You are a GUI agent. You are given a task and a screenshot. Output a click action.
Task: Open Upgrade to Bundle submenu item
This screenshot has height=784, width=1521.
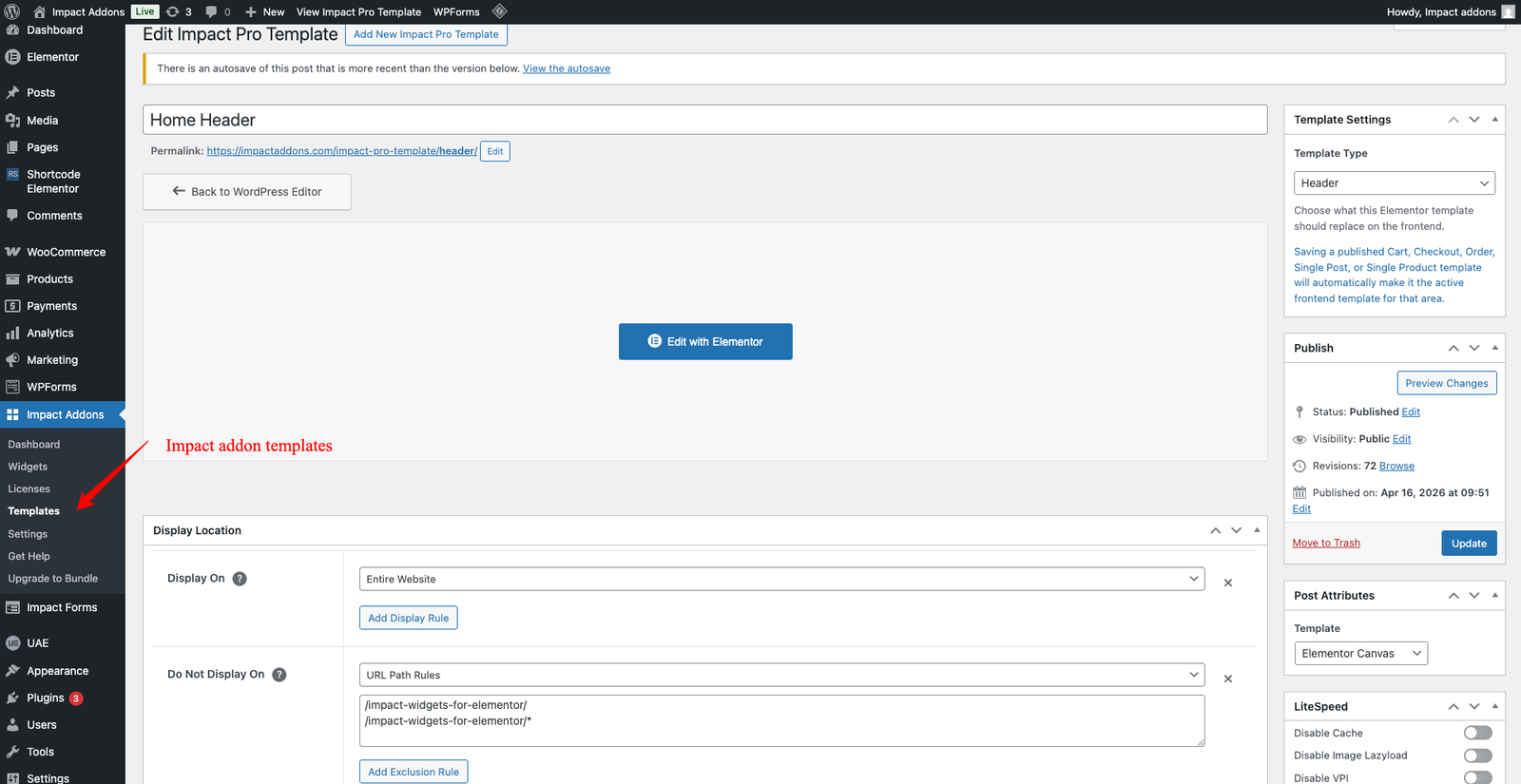[53, 578]
